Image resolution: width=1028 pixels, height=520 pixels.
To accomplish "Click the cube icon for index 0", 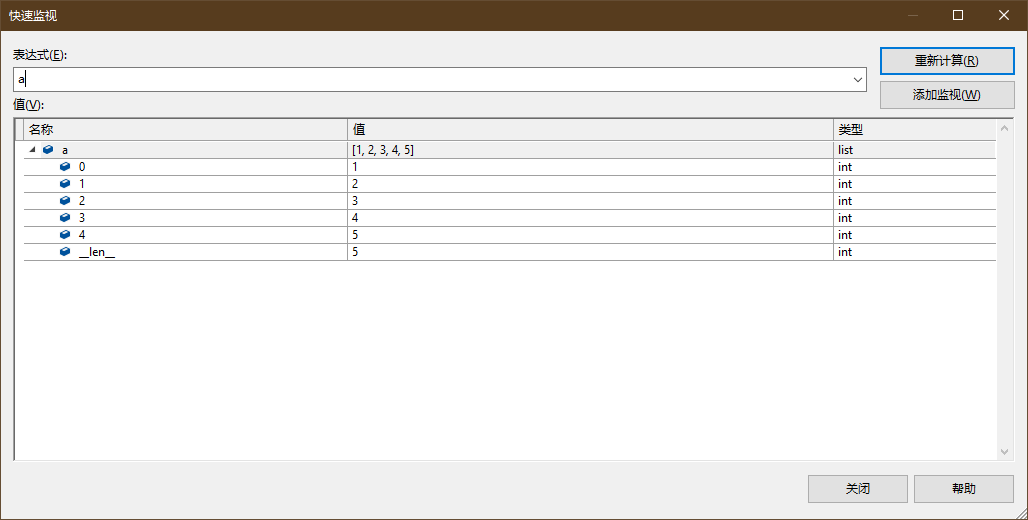I will pyautogui.click(x=65, y=167).
